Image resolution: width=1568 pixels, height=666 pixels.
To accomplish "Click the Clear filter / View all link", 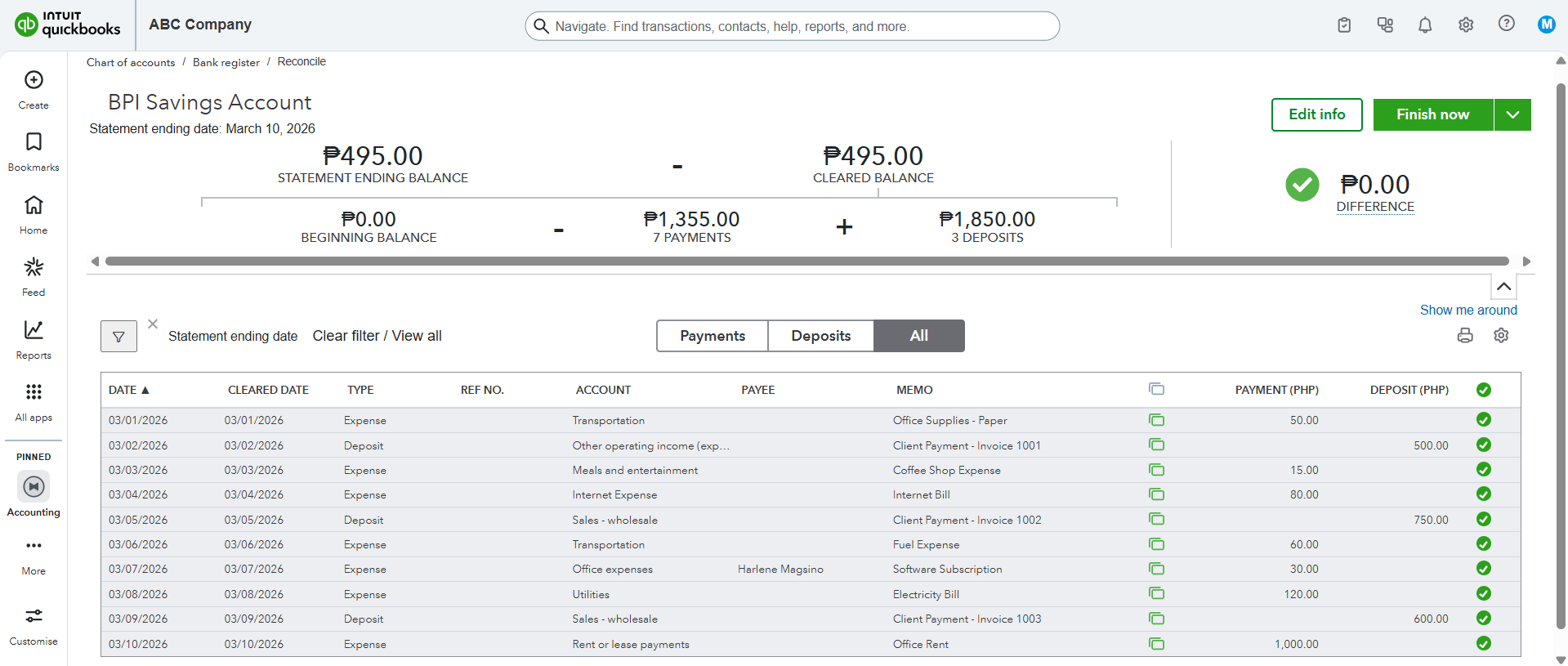I will coord(377,336).
